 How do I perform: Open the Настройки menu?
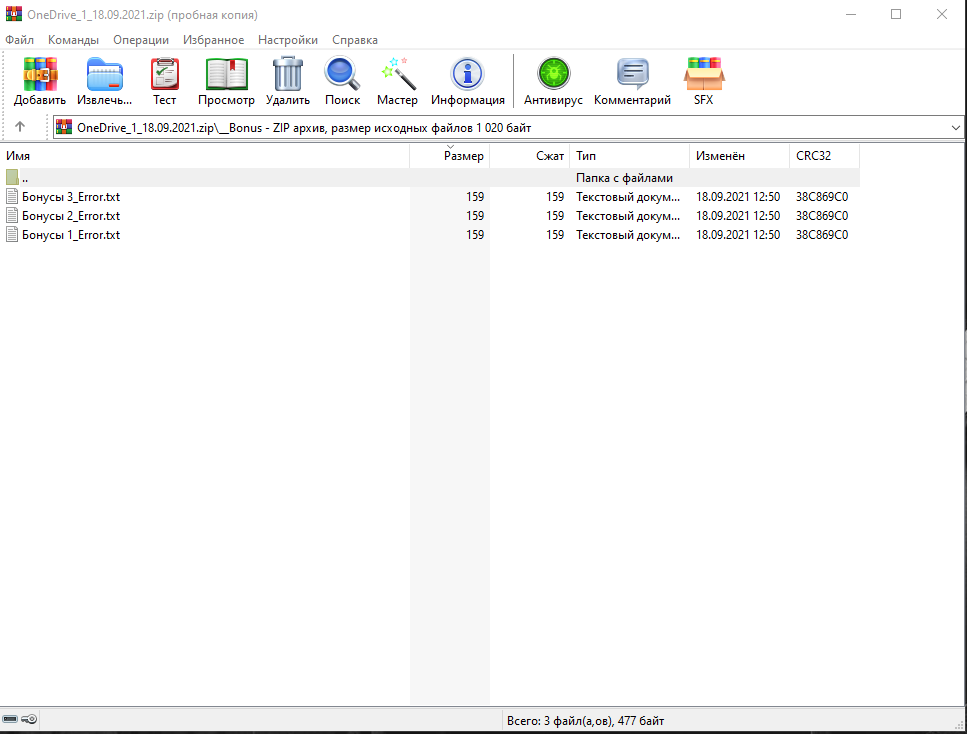[288, 40]
